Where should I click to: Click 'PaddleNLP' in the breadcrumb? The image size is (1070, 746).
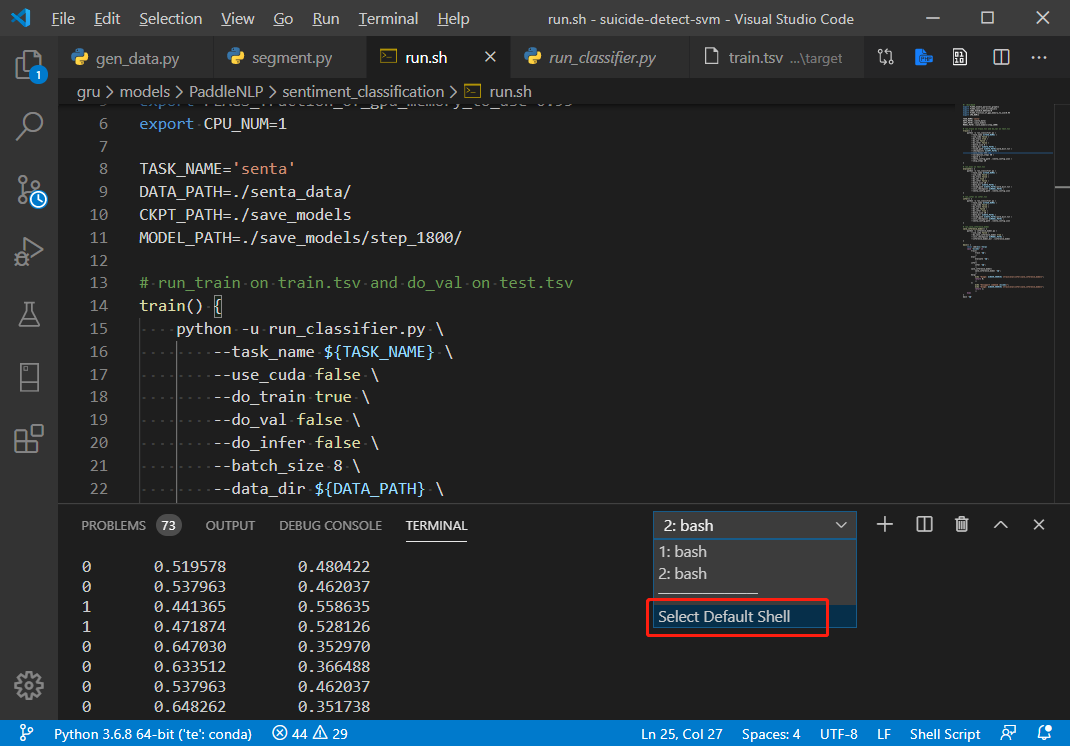(x=226, y=91)
